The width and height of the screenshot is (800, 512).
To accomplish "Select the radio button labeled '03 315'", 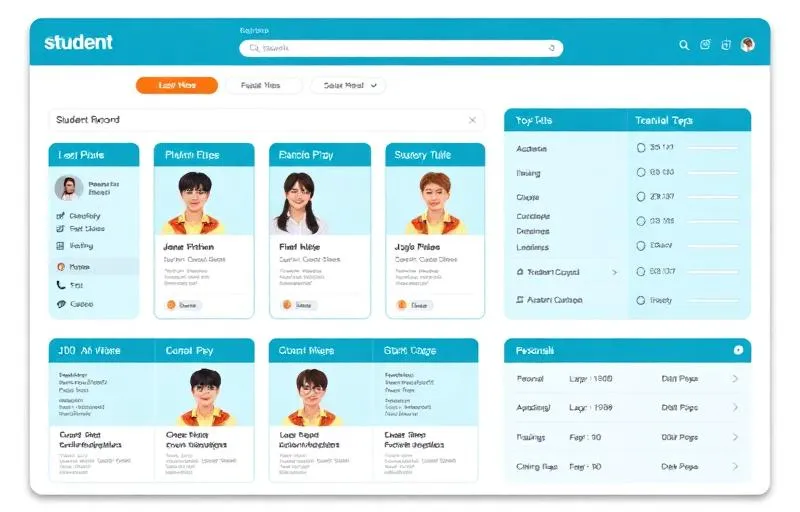I will click(641, 221).
